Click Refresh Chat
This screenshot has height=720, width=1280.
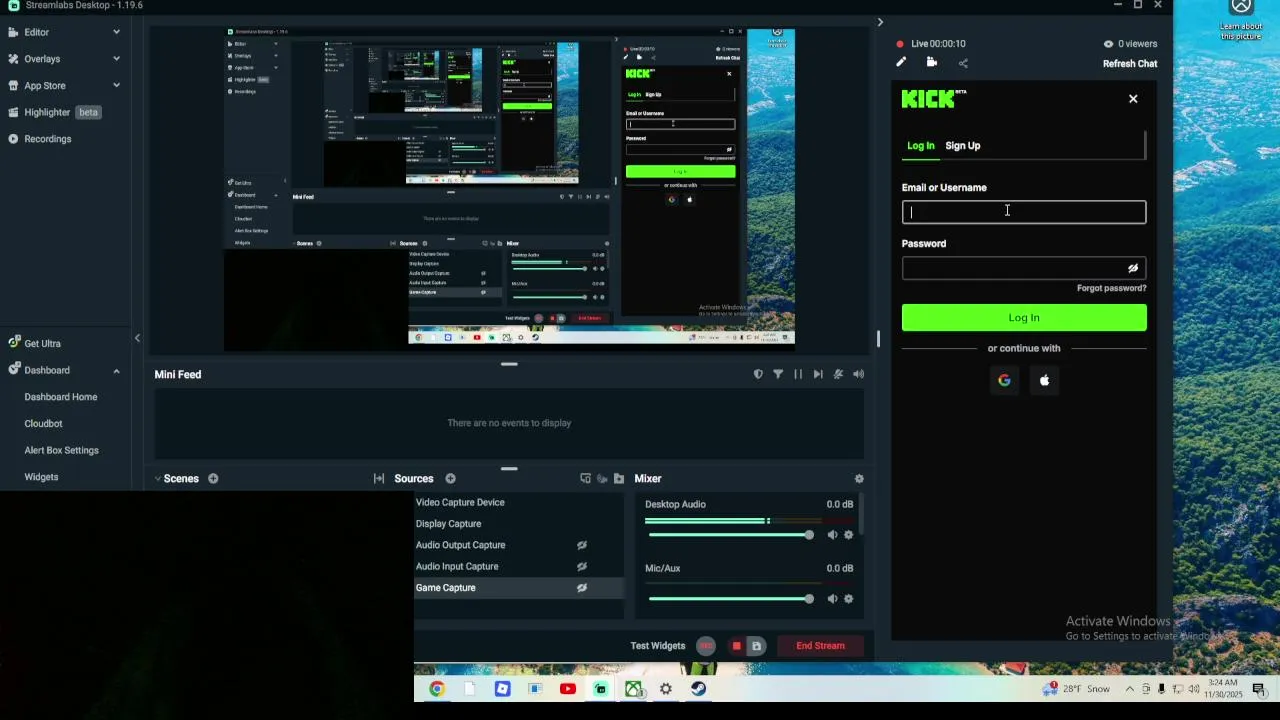[1130, 64]
